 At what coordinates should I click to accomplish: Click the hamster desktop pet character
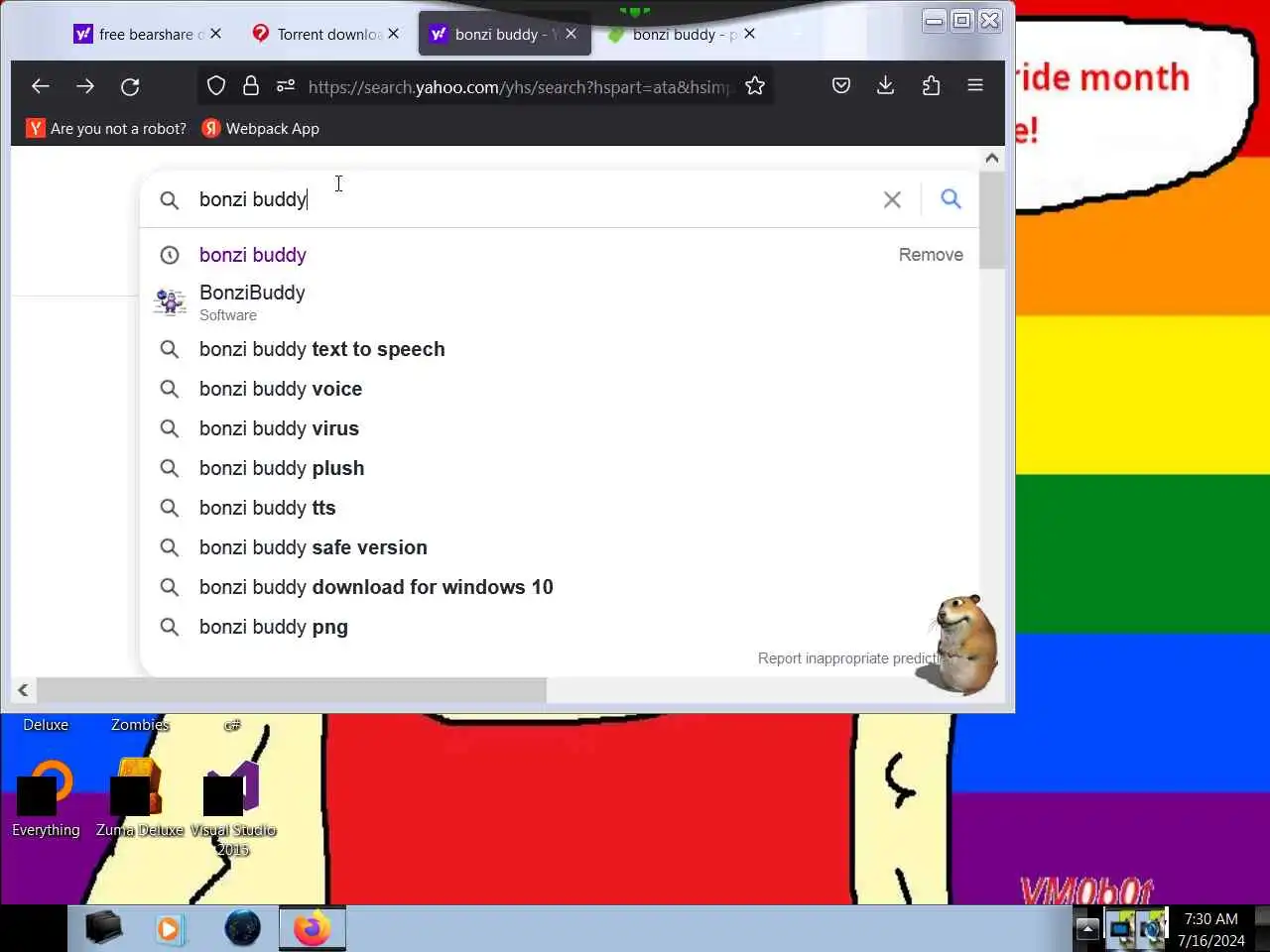(x=960, y=645)
